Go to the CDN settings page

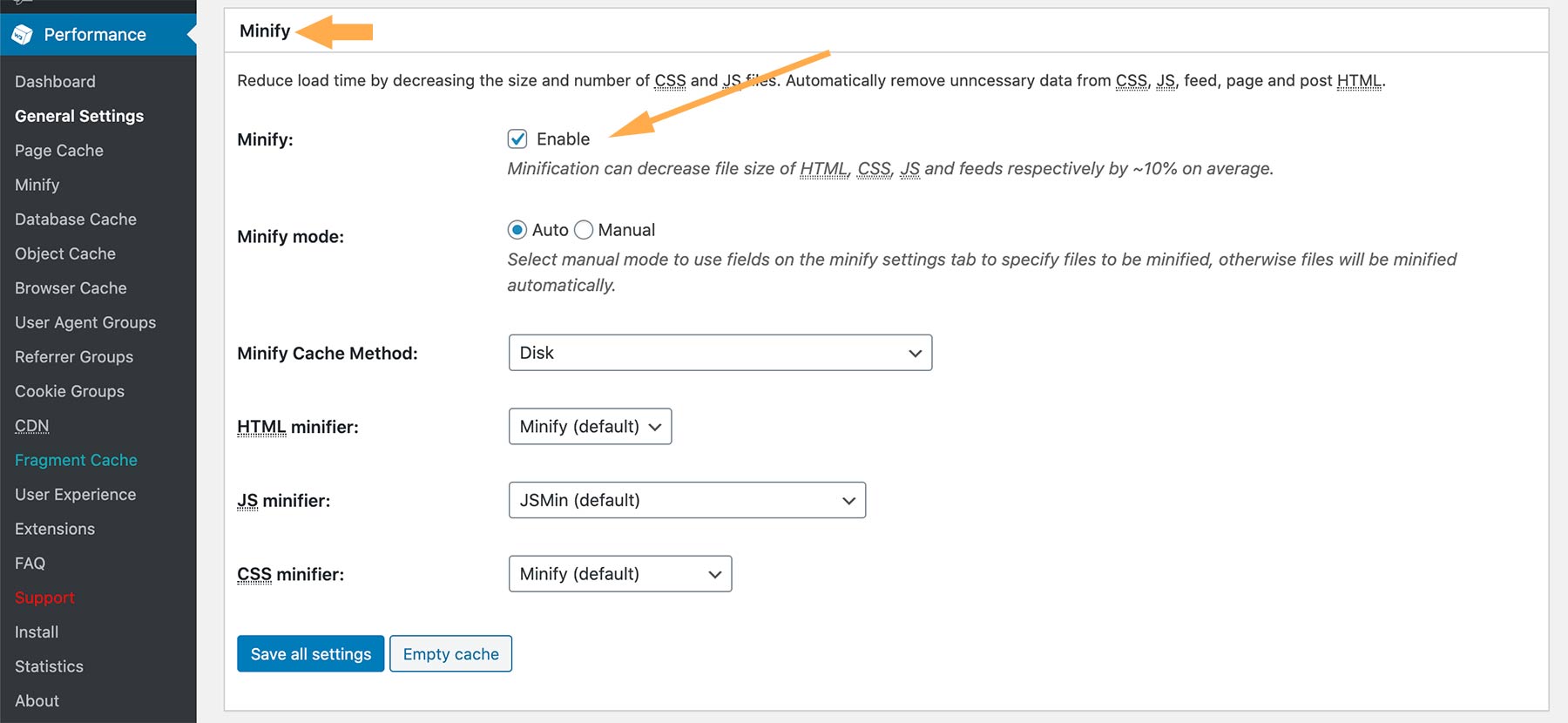click(x=31, y=425)
